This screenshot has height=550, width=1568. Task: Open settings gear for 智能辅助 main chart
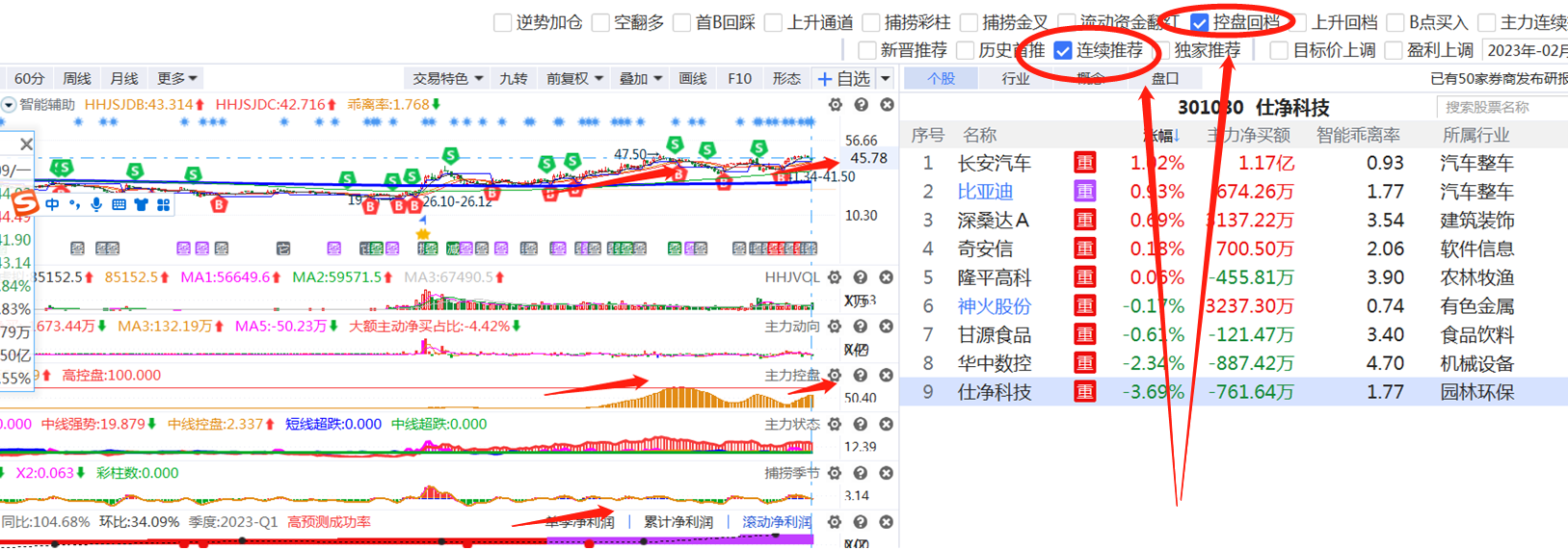pyautogui.click(x=835, y=105)
